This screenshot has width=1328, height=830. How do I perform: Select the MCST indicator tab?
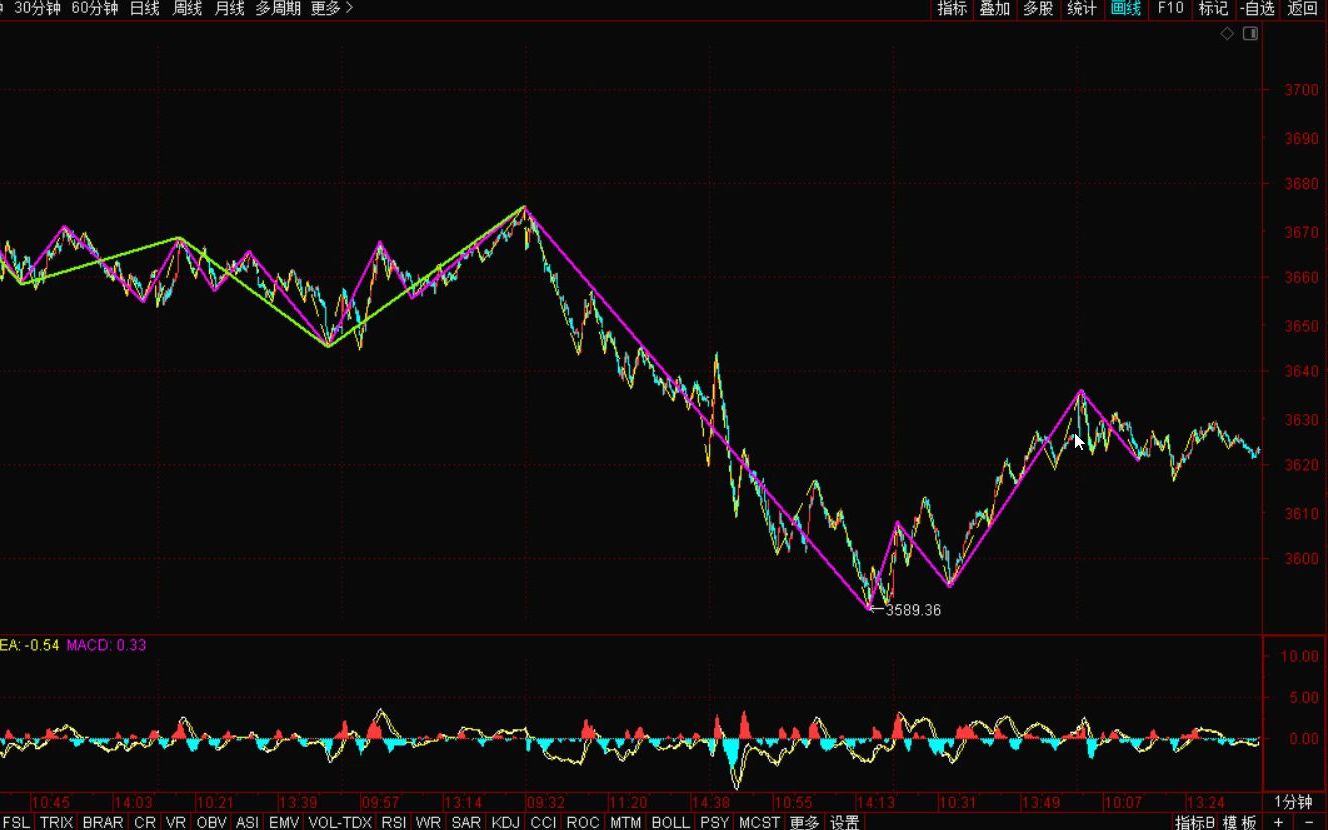pyautogui.click(x=759, y=822)
